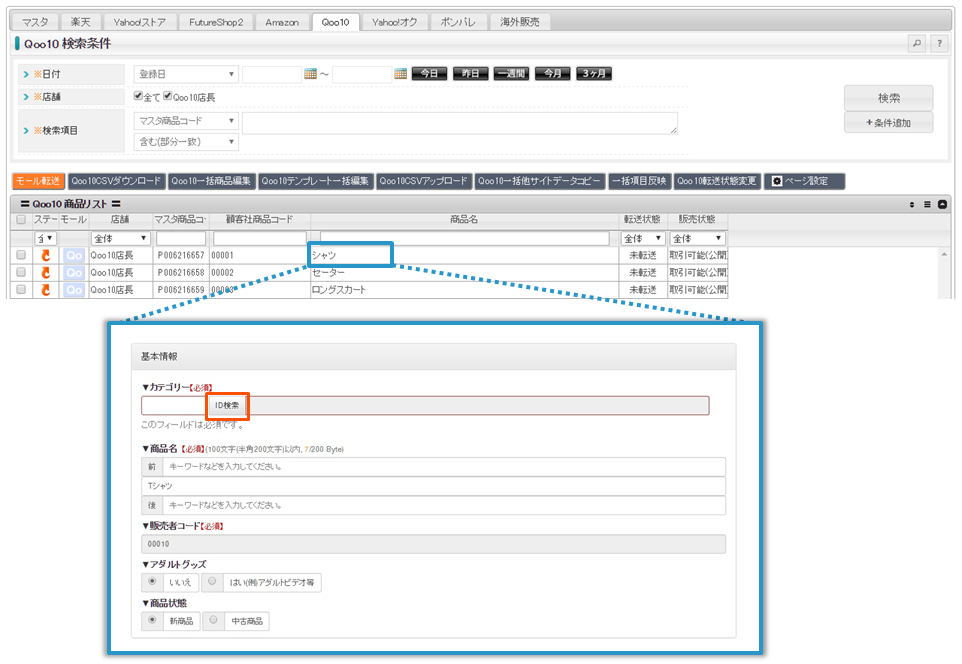This screenshot has height=664, width=962.
Task: Select いいえ radio for adult goods
Action: coord(152,581)
